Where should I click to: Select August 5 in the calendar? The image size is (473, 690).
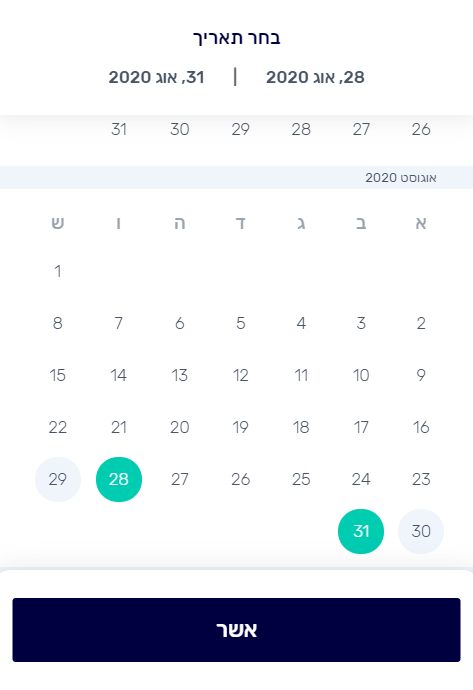[240, 323]
